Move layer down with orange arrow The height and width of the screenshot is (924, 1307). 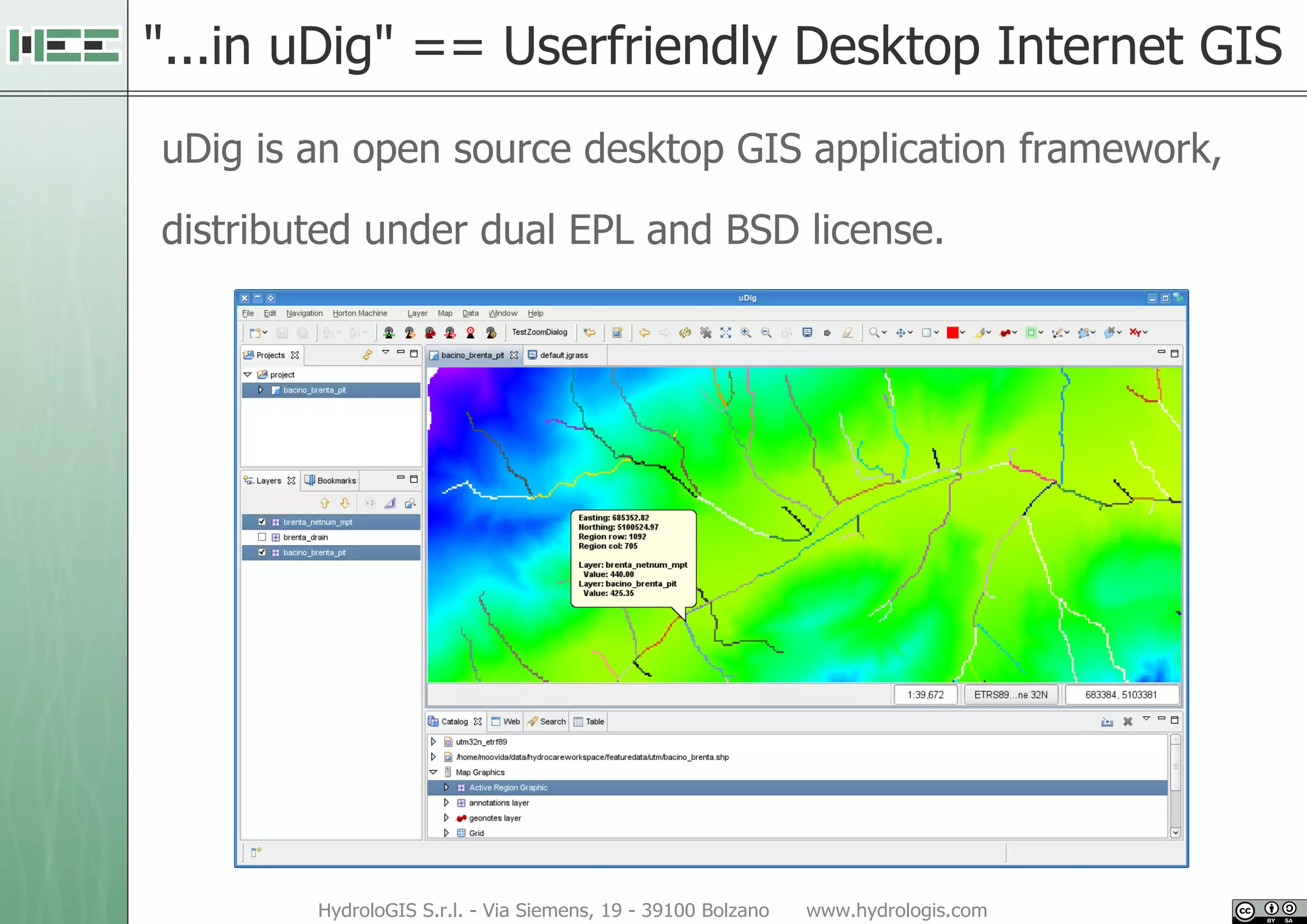click(345, 503)
